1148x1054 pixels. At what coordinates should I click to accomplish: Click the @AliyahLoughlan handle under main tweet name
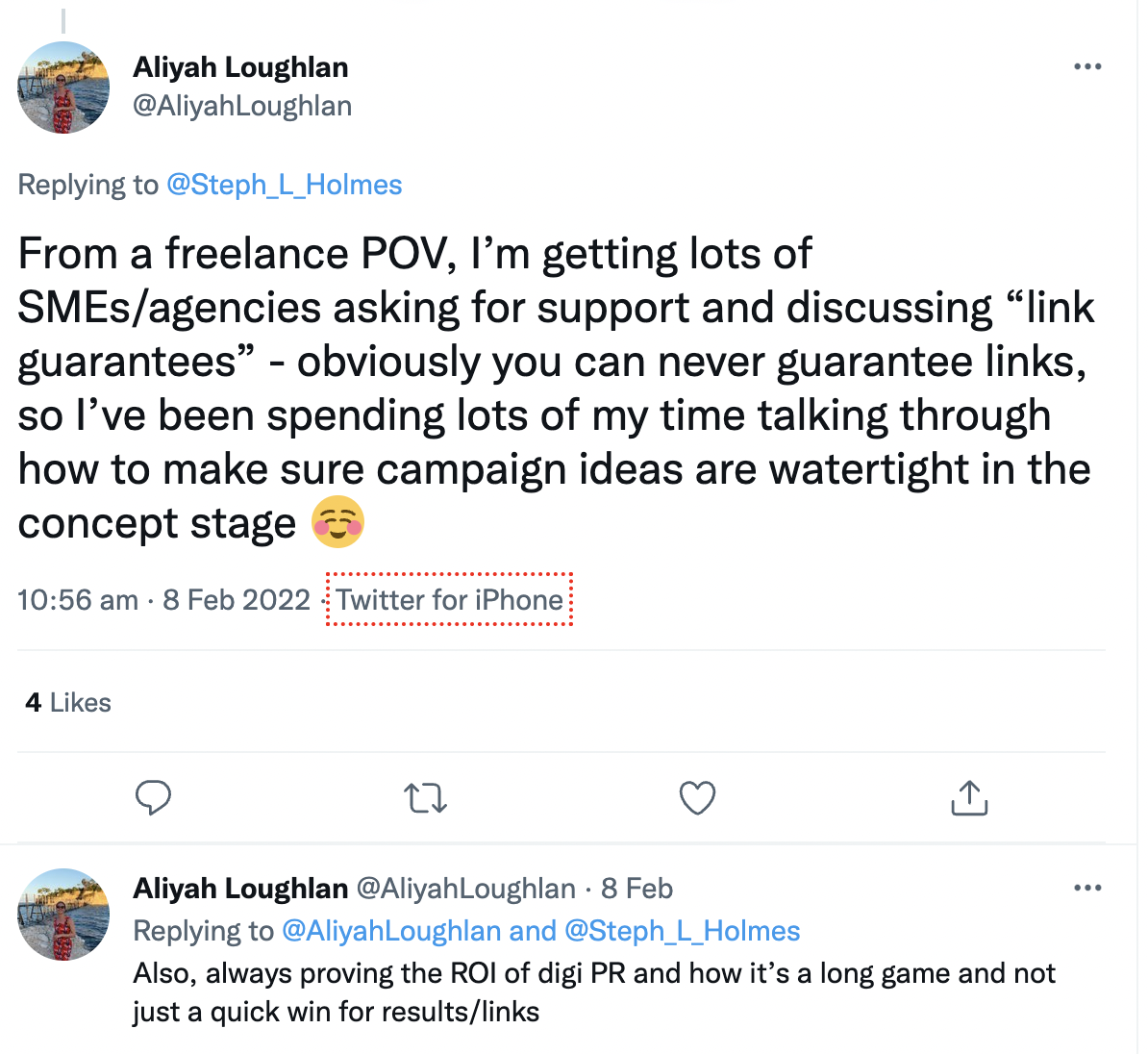point(242,106)
